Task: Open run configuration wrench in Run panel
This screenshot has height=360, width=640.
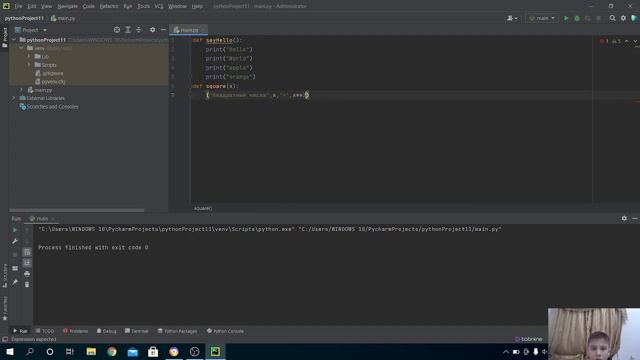Action: 15,241
